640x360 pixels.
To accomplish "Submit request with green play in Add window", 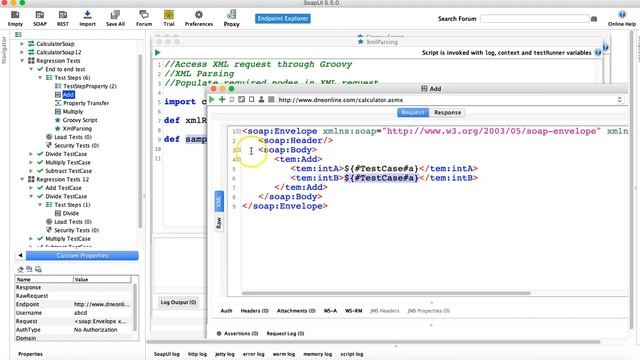I will click(x=211, y=100).
